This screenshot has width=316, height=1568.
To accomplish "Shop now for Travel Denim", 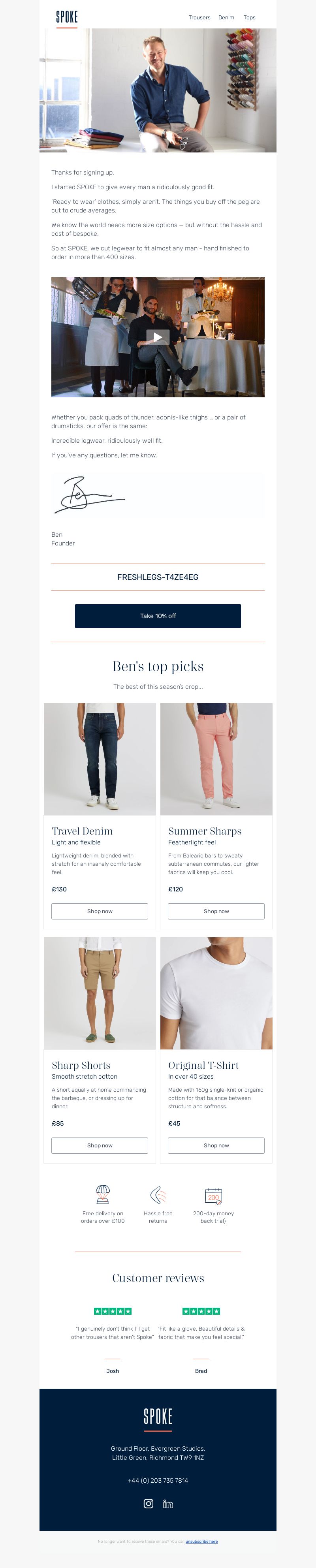I will (x=100, y=911).
